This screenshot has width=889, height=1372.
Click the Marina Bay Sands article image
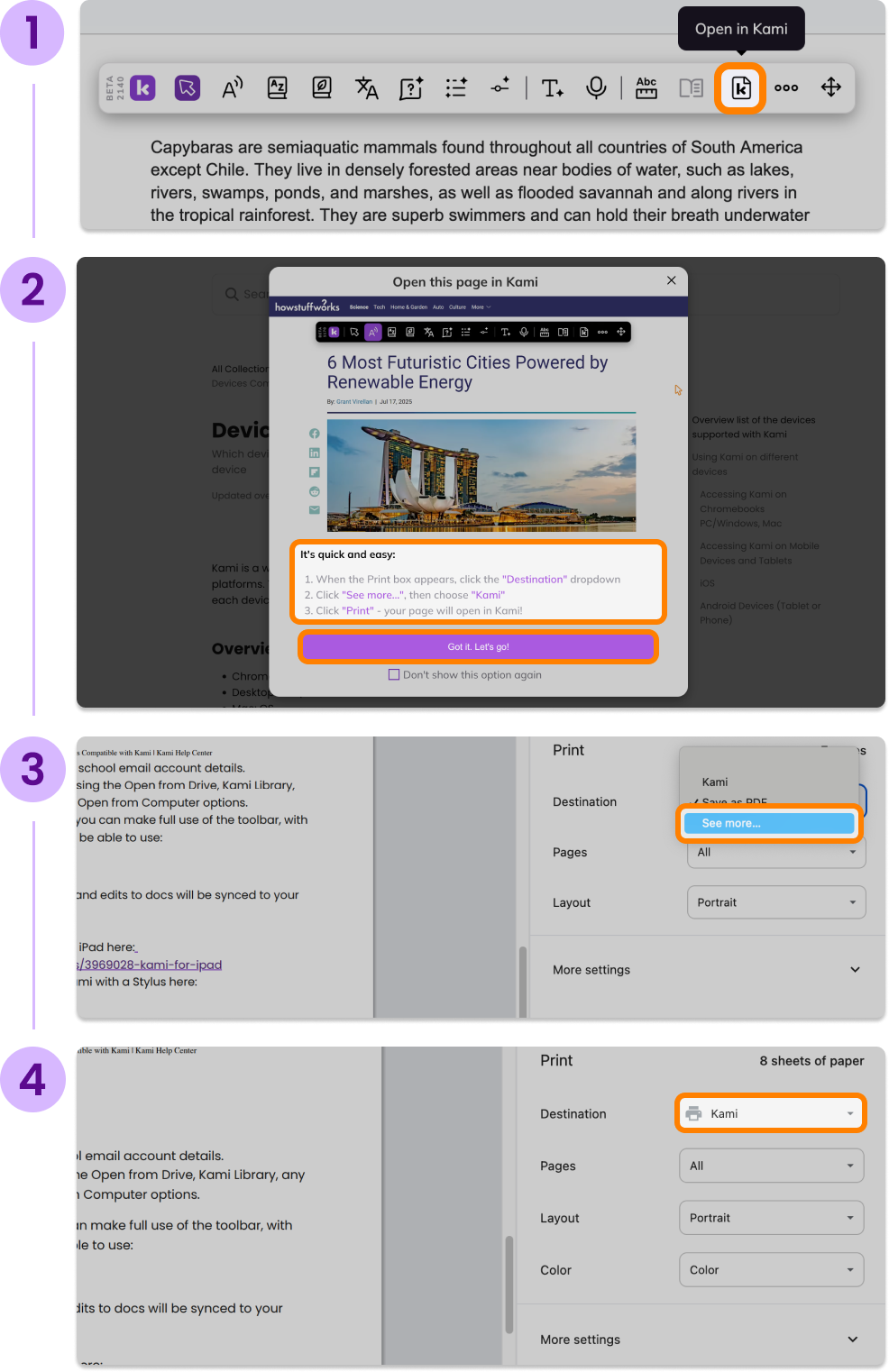[481, 475]
